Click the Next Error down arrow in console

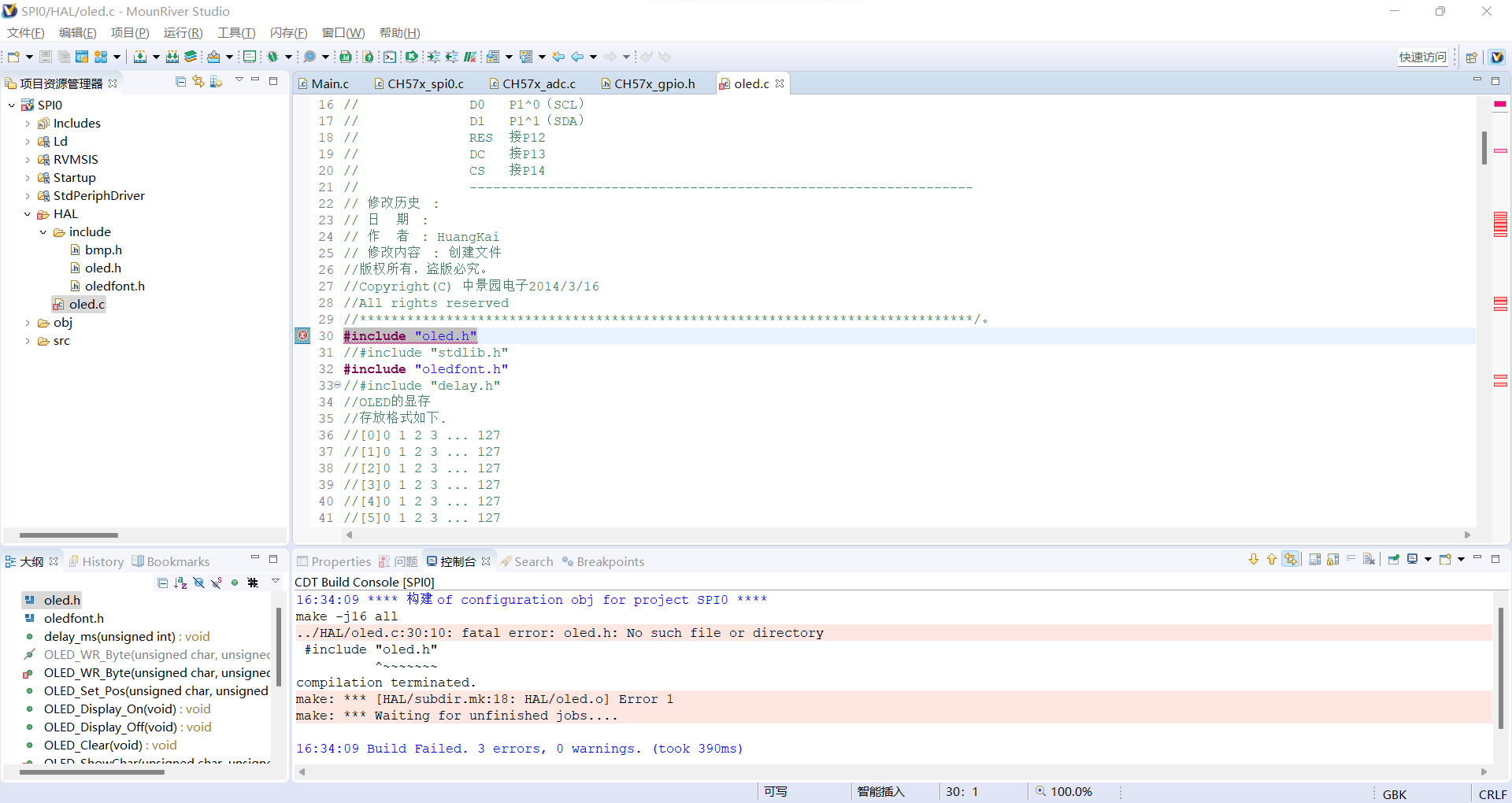click(x=1254, y=559)
